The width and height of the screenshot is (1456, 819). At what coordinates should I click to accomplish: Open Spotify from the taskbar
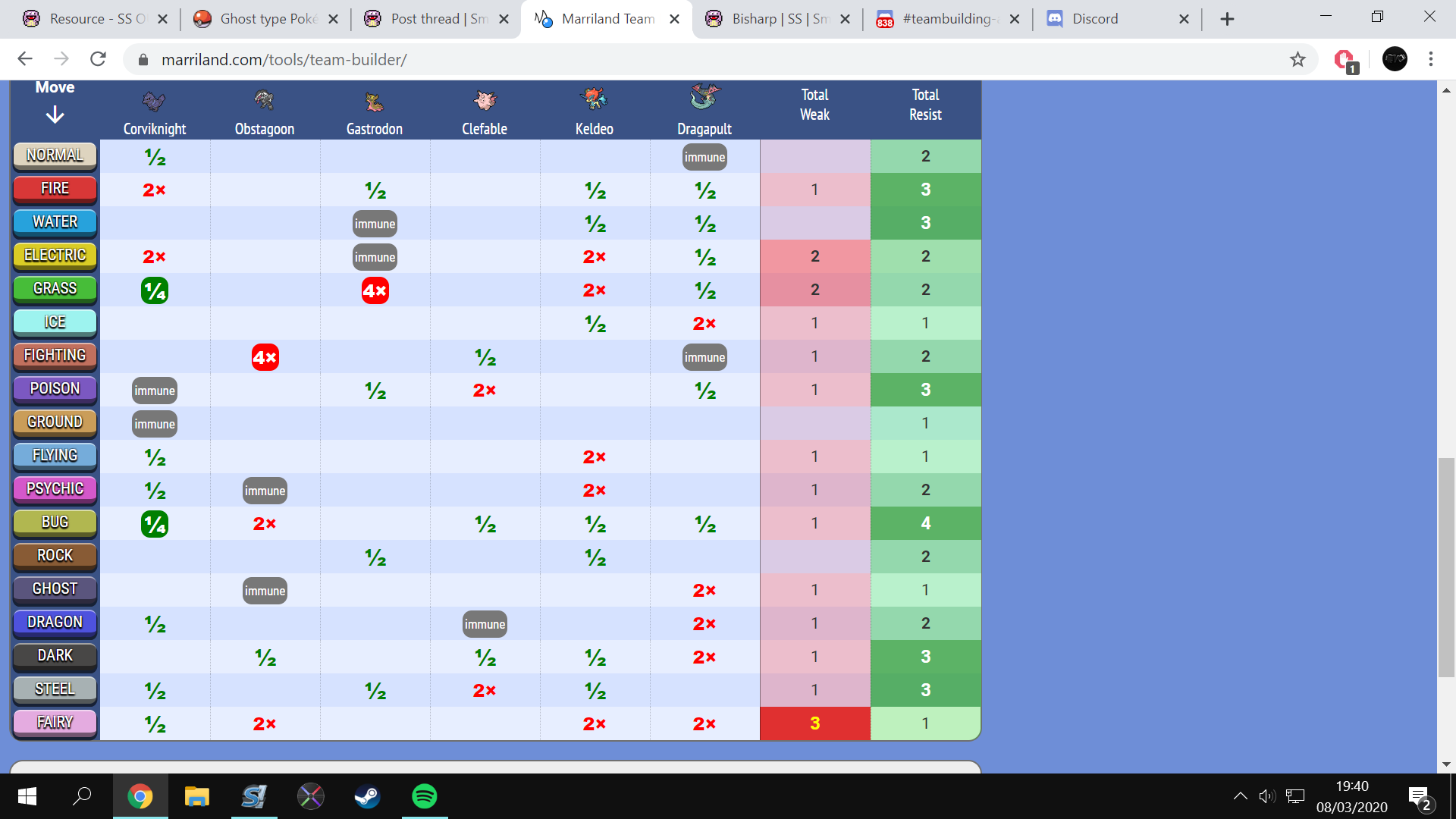click(424, 796)
